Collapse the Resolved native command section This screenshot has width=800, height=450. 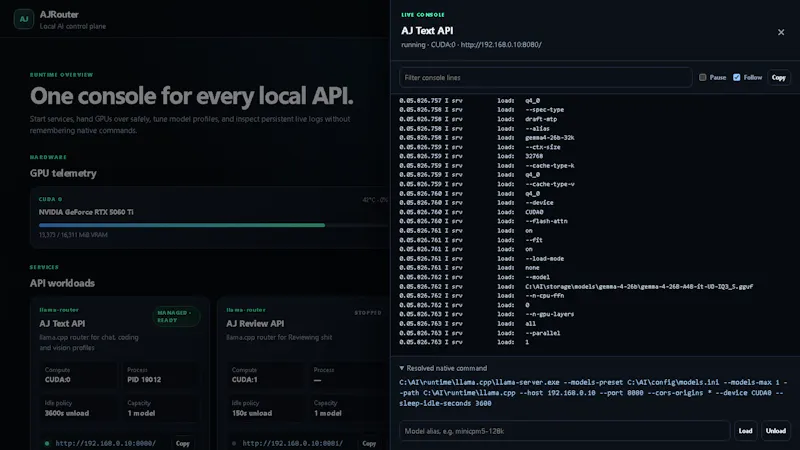point(443,368)
